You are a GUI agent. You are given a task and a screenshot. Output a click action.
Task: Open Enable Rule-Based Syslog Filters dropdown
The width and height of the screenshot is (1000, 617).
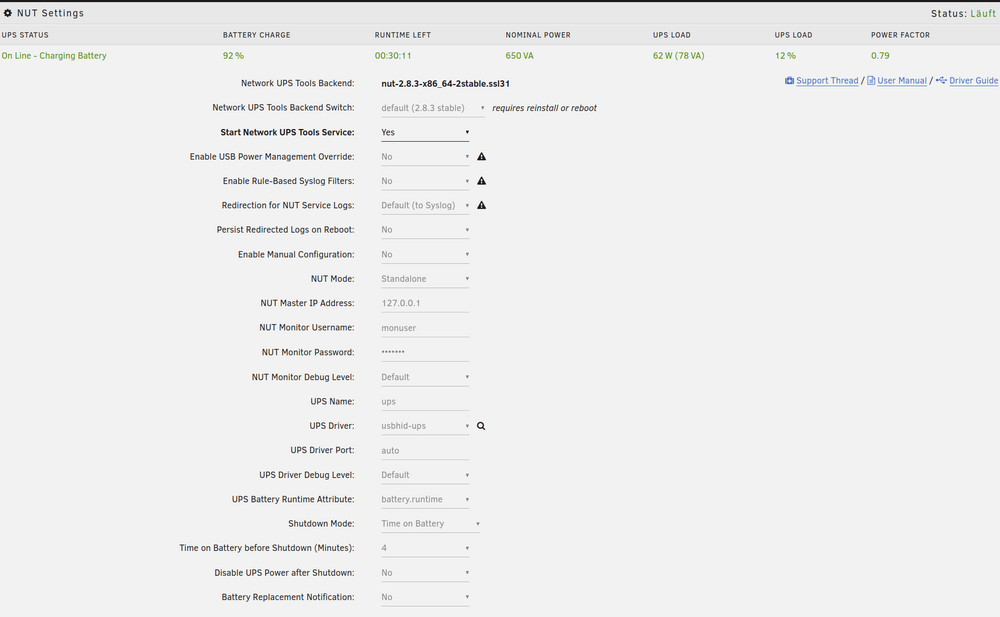425,181
